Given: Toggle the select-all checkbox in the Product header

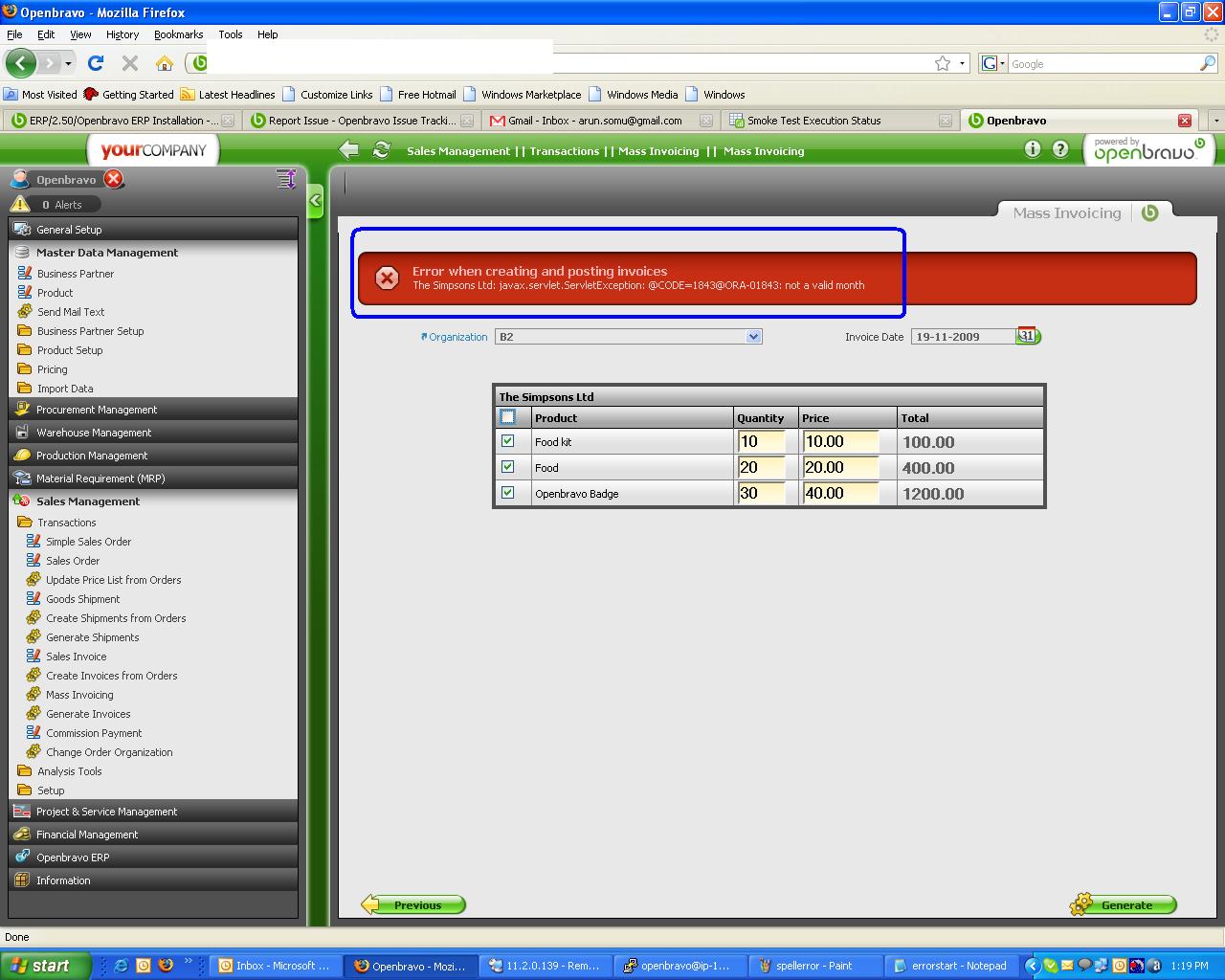Looking at the screenshot, I should coord(508,417).
